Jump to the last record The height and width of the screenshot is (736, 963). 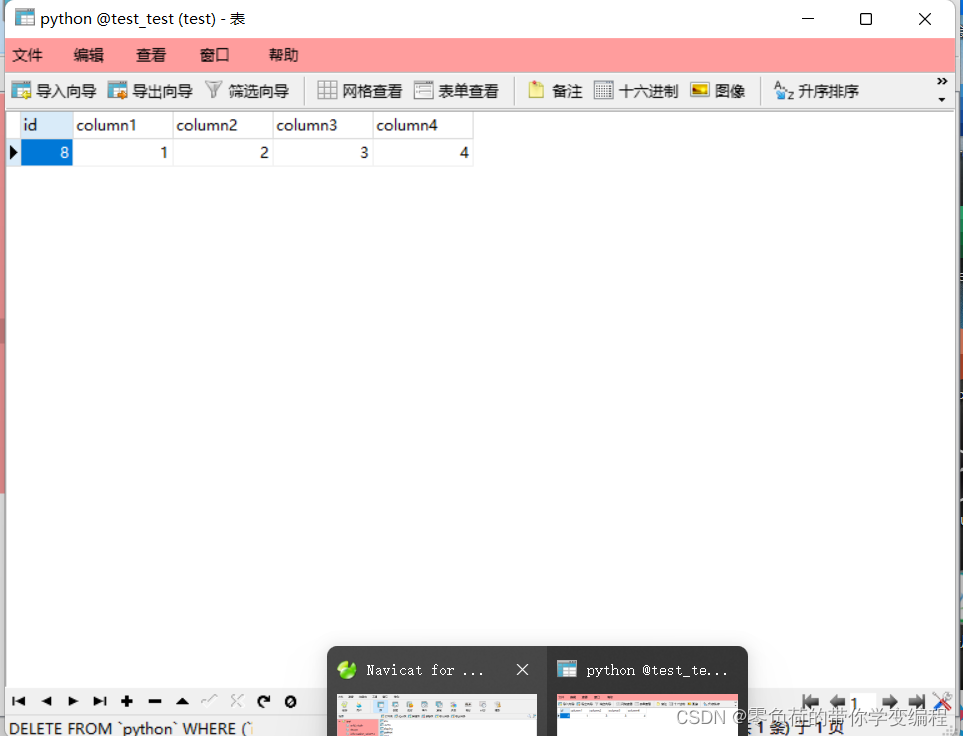pos(100,701)
